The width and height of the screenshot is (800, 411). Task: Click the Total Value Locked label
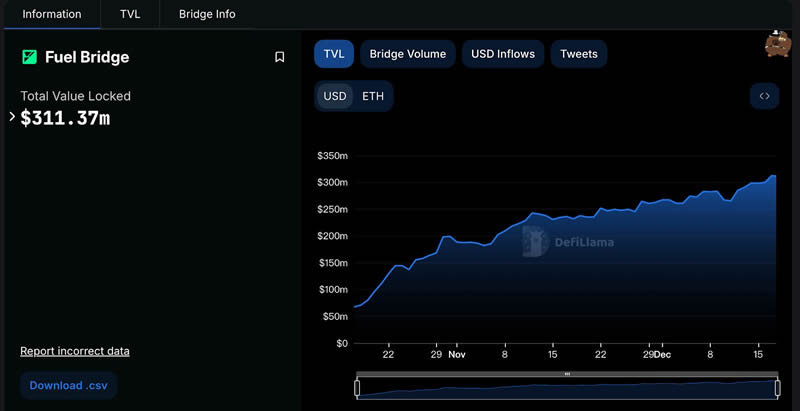click(76, 96)
